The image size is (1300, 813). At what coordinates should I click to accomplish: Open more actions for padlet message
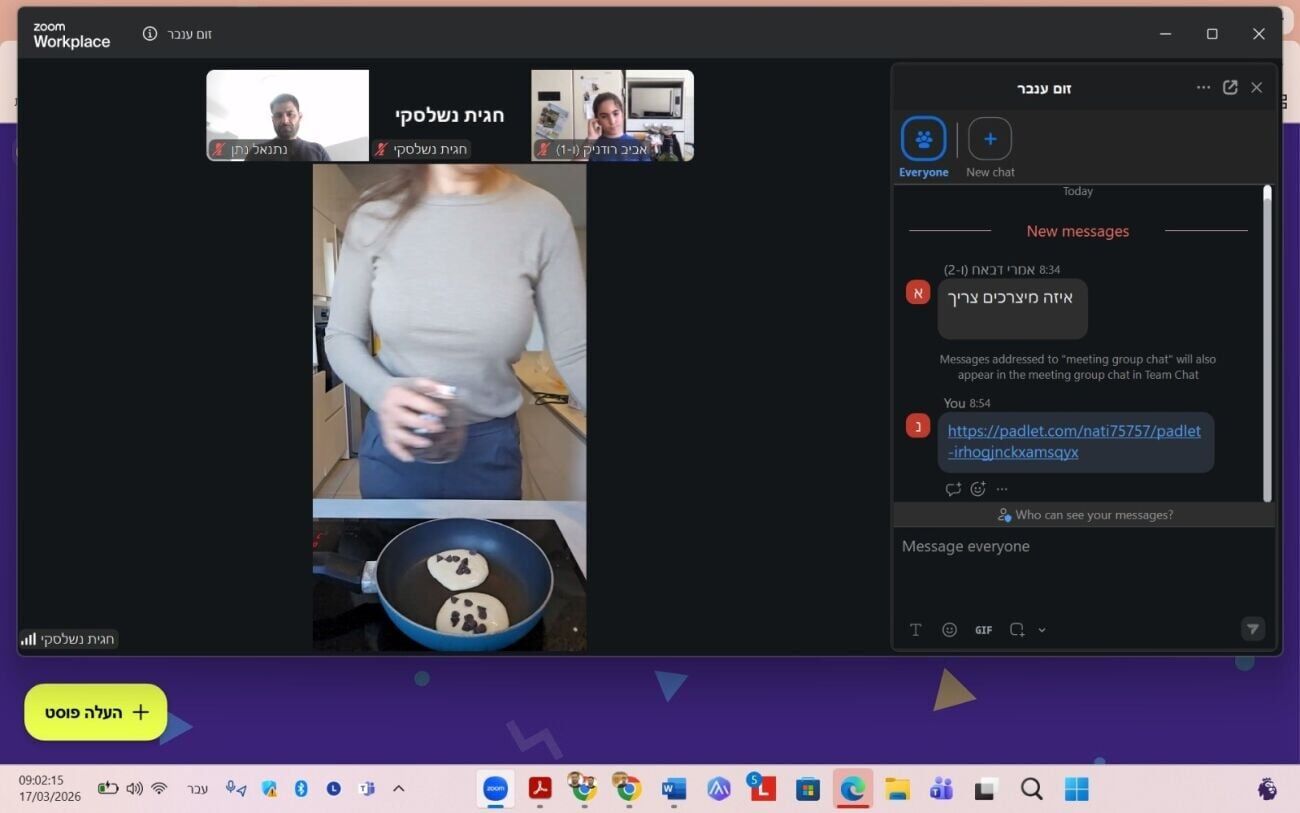point(1002,489)
